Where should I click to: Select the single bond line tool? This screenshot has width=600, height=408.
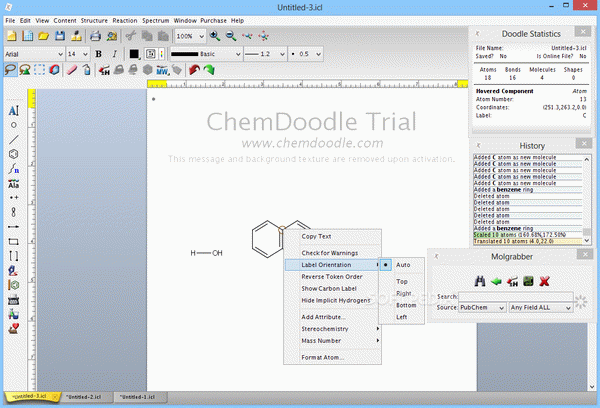(13, 140)
